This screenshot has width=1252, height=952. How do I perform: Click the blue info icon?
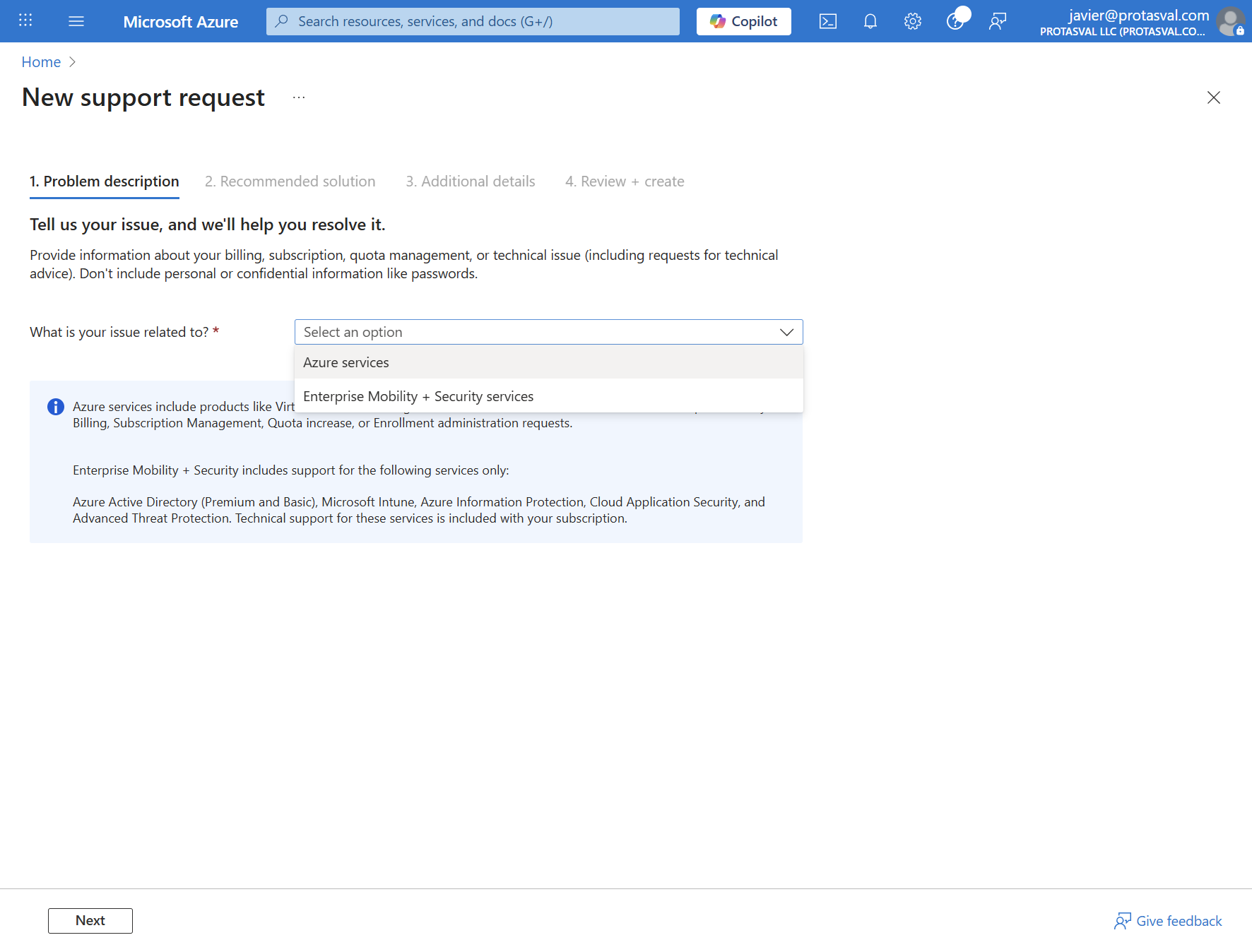(56, 407)
